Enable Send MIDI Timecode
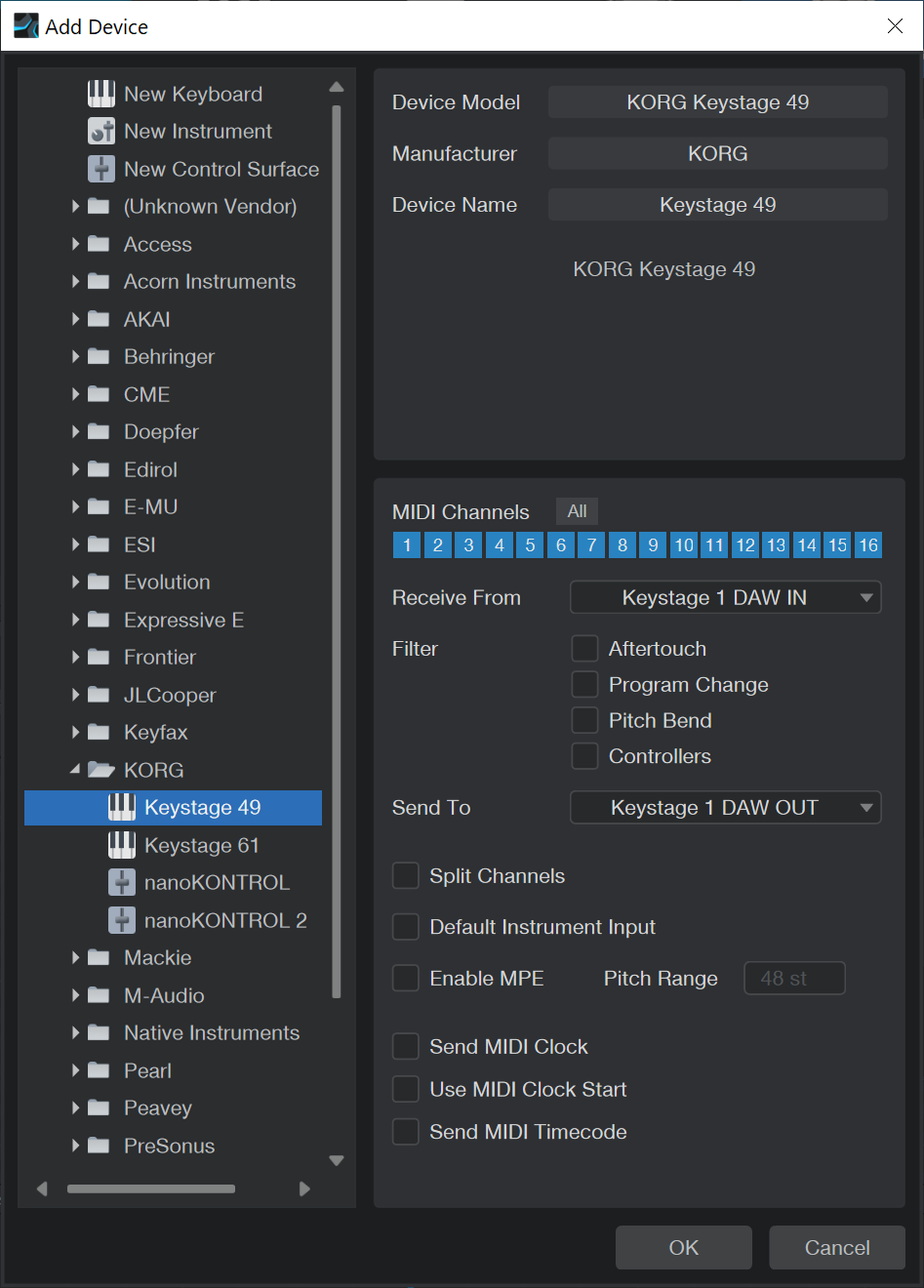The image size is (924, 1288). click(x=405, y=1132)
